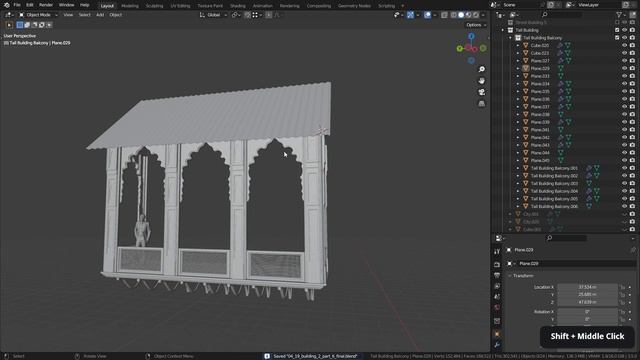Select the set-selection mode square icon
This screenshot has width=640, height=360.
coord(20,25)
